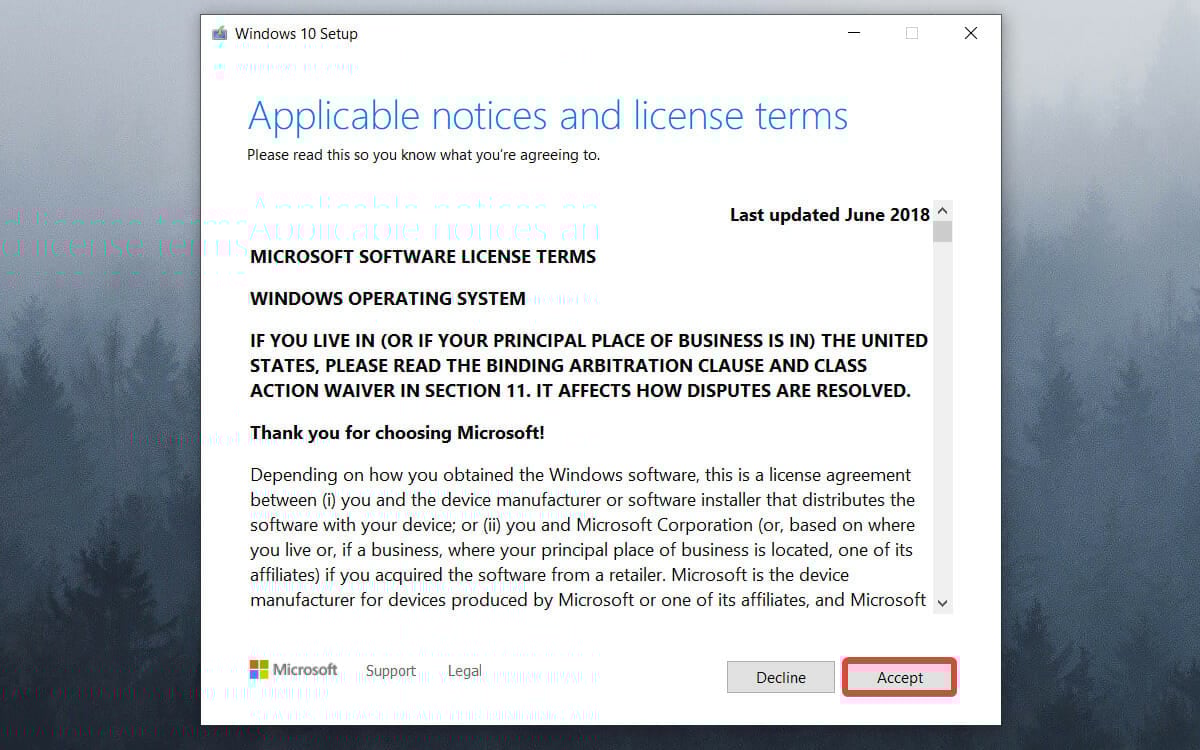Click the paragraph starting 'Depending on how you obtained'

click(x=589, y=537)
